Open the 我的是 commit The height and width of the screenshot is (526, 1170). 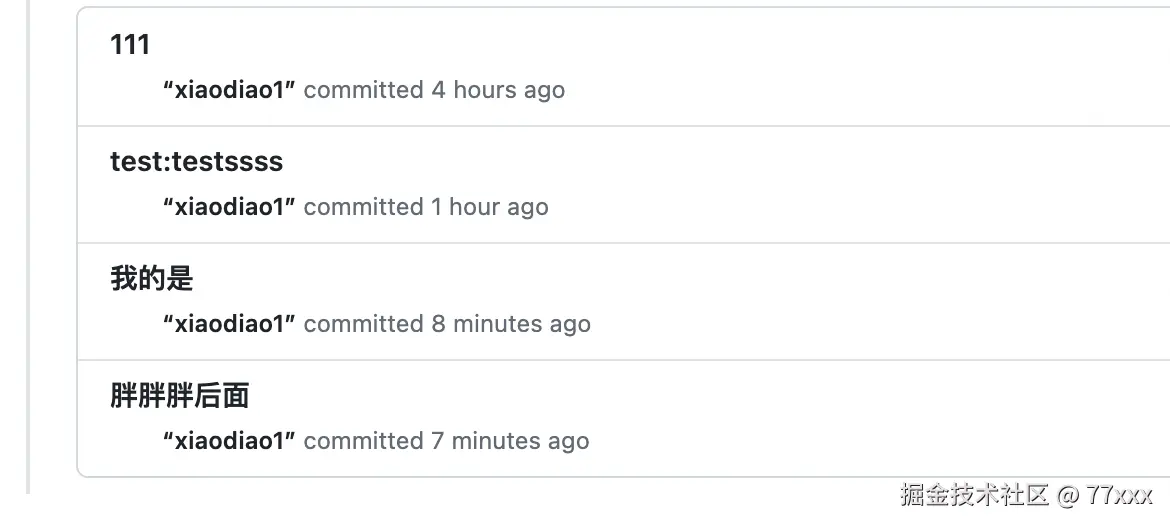(x=151, y=279)
